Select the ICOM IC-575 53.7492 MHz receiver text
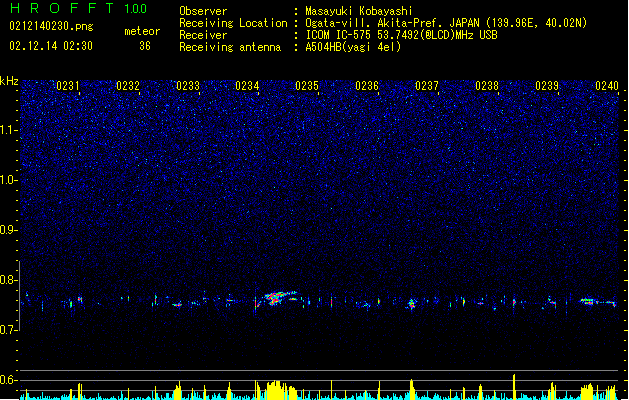Image resolution: width=629 pixels, height=400 pixels. (401, 35)
